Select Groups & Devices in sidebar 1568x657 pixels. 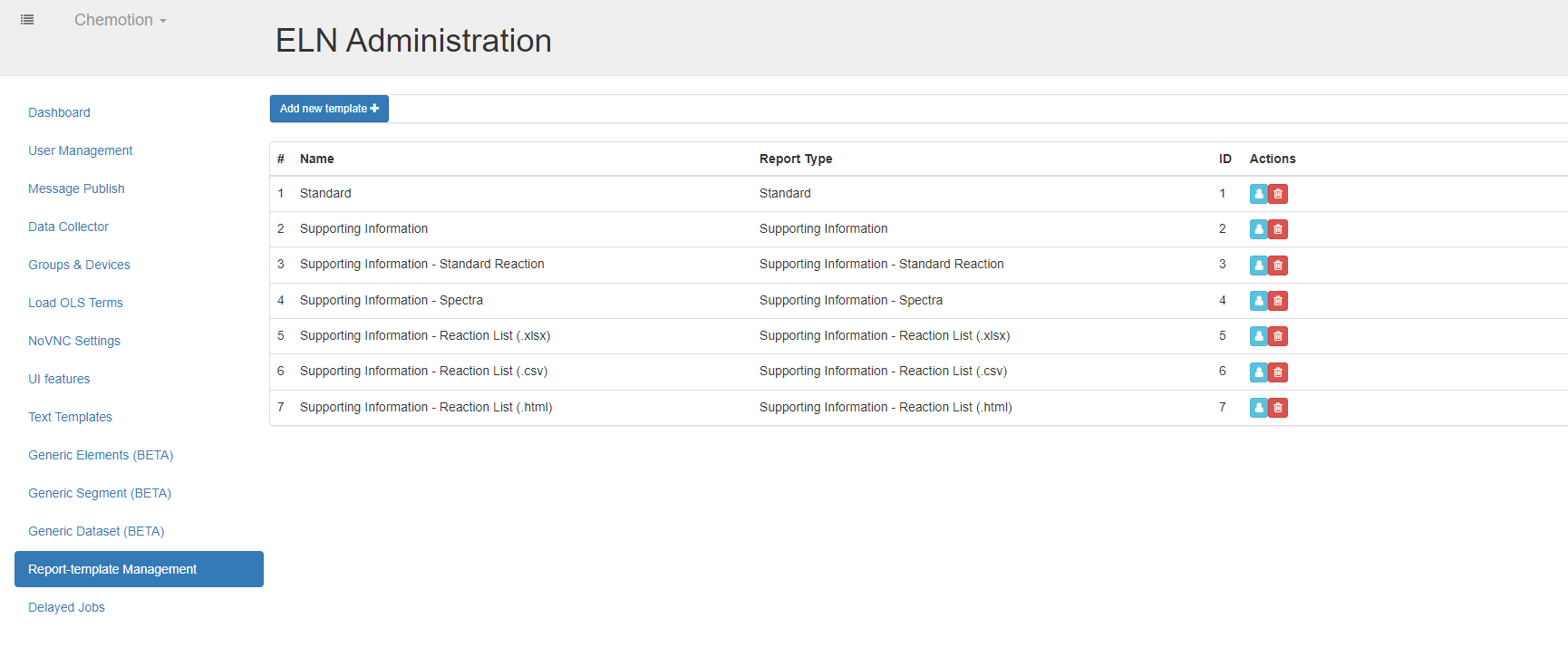(x=79, y=265)
